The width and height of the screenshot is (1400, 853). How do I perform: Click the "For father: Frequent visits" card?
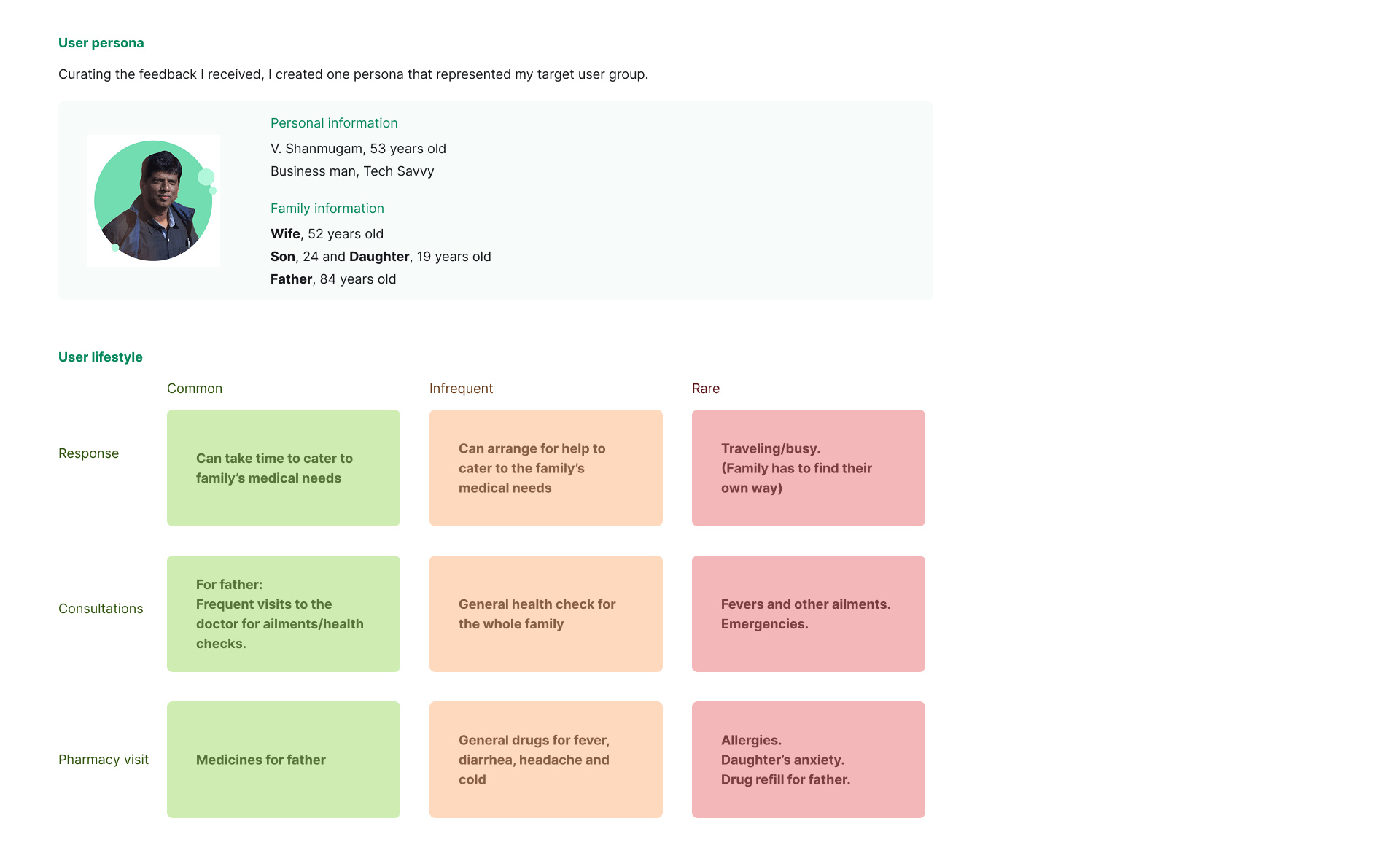tap(284, 614)
